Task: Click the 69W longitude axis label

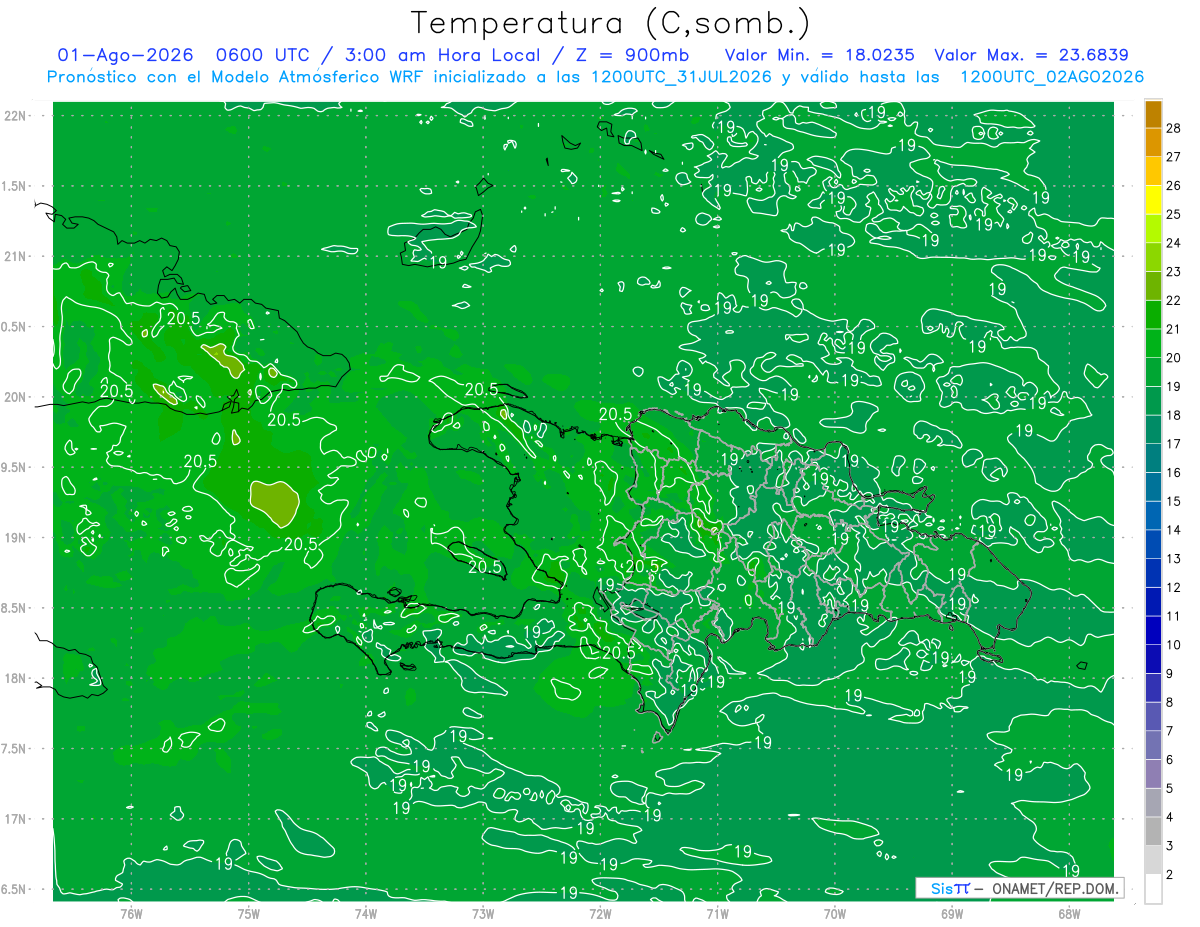Action: (952, 913)
